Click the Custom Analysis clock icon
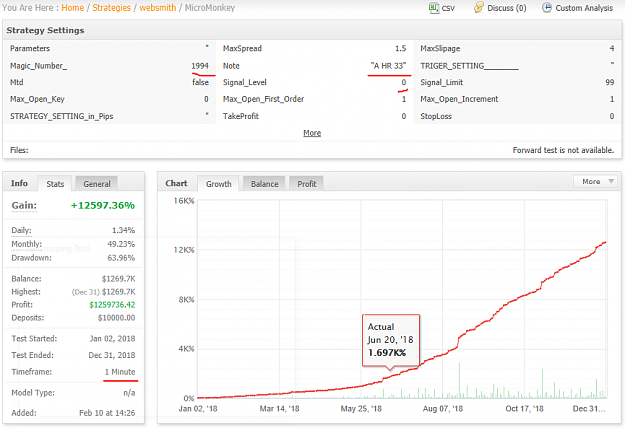Screen dimensions: 625x428 [547, 8]
